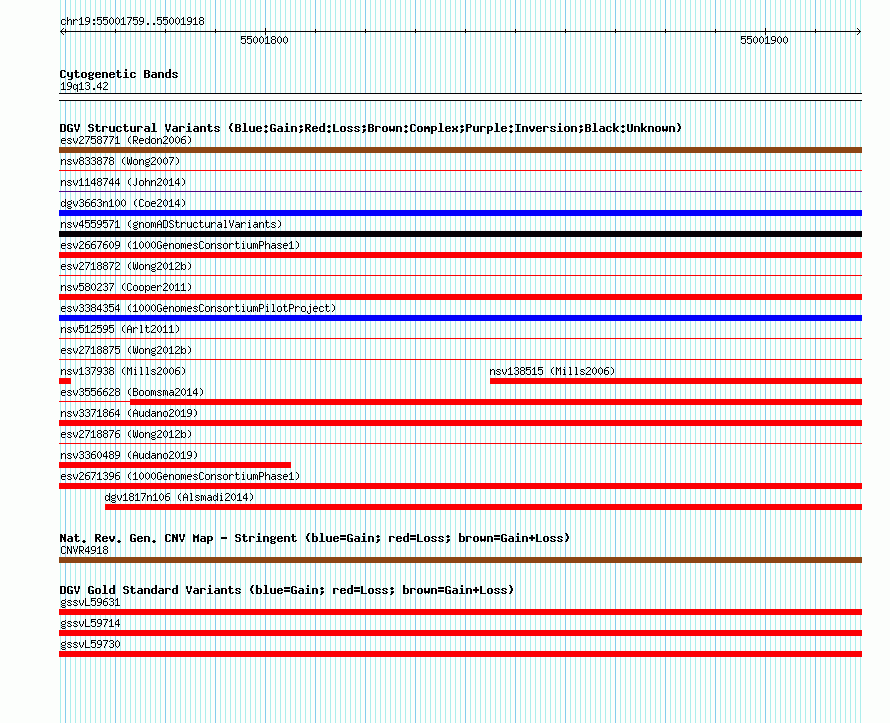The width and height of the screenshot is (890, 723).
Task: Click esv2671396 (1000GenomesConsortiumPhase1) label
Action: pos(180,476)
